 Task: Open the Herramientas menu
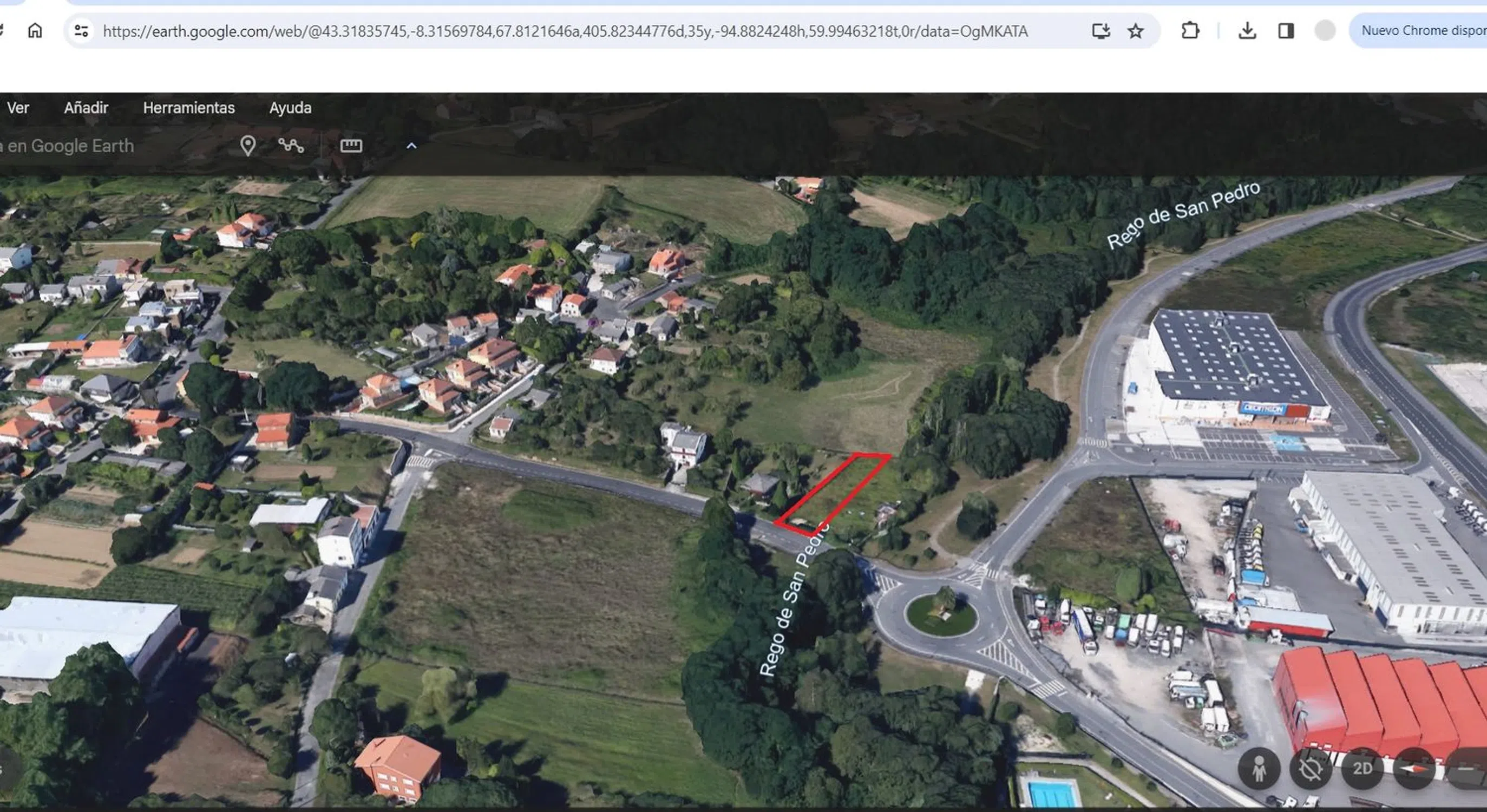[189, 108]
